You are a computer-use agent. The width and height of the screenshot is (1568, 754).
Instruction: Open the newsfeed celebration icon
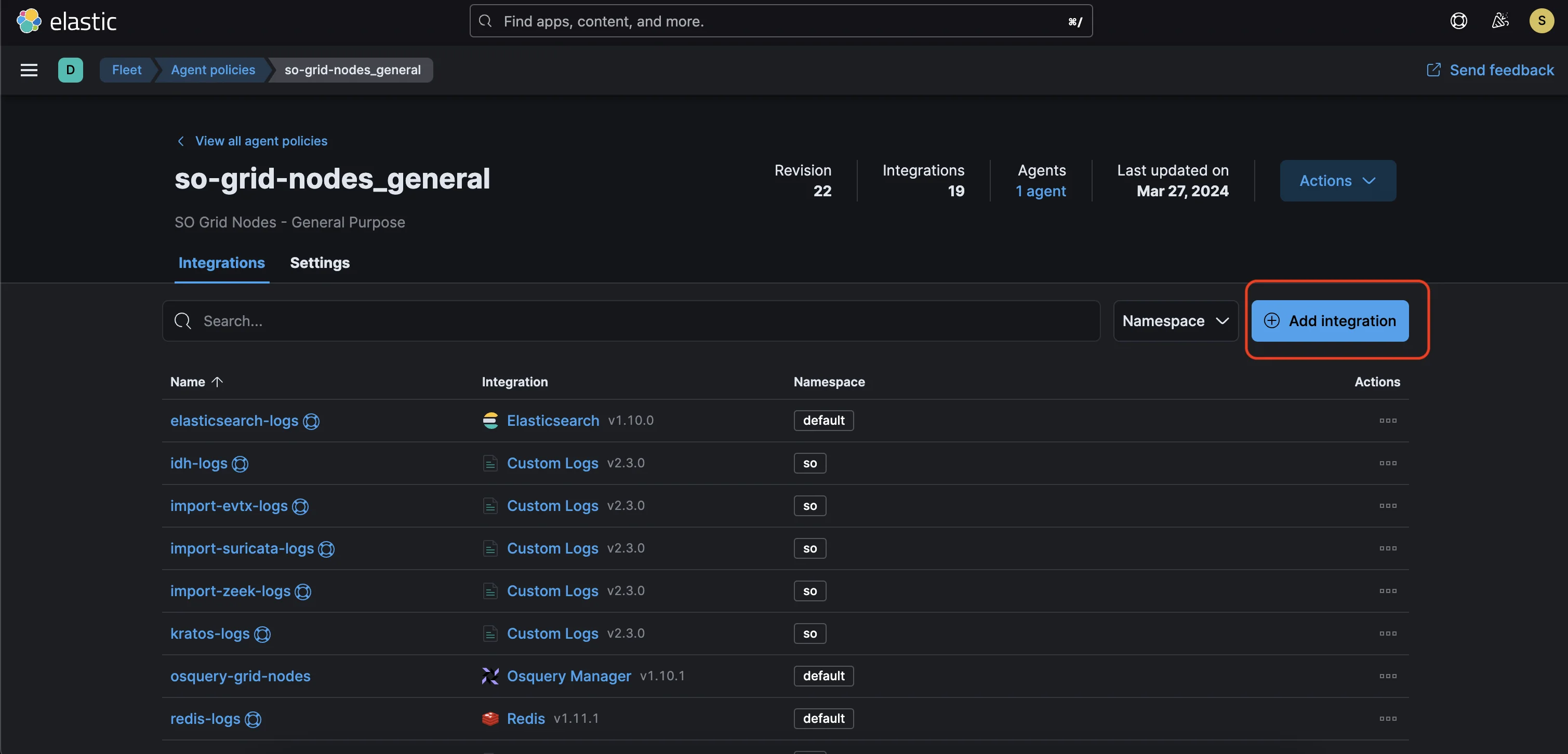pos(1500,21)
